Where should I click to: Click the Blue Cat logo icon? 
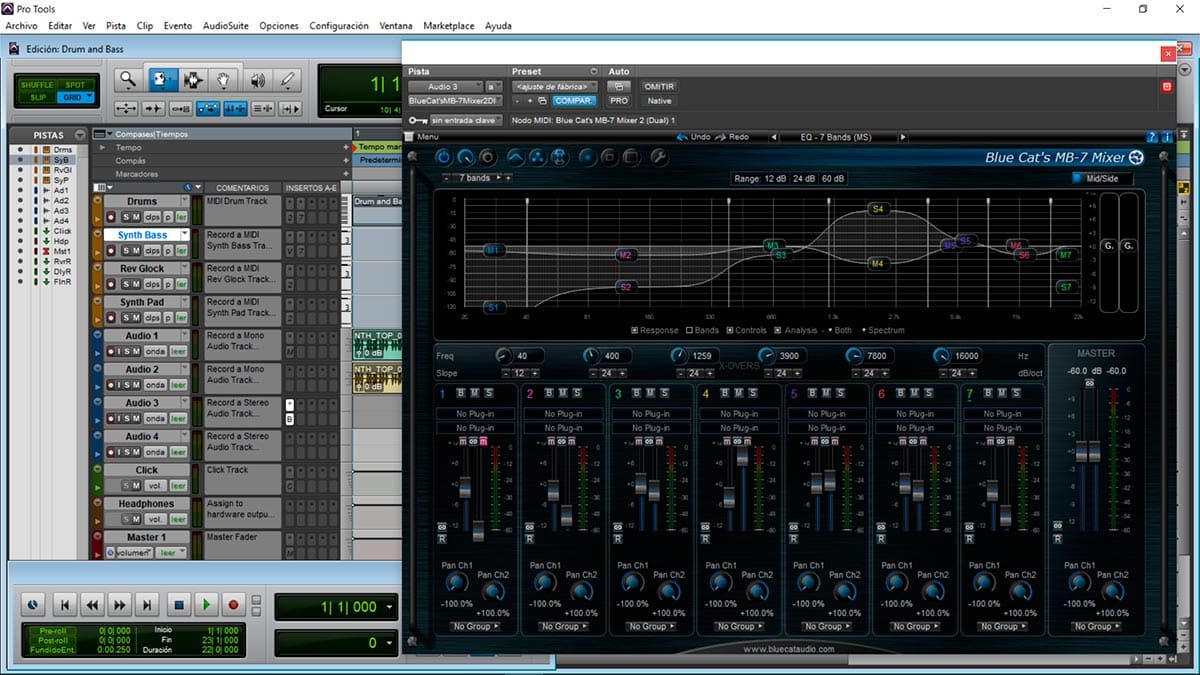coord(1136,157)
